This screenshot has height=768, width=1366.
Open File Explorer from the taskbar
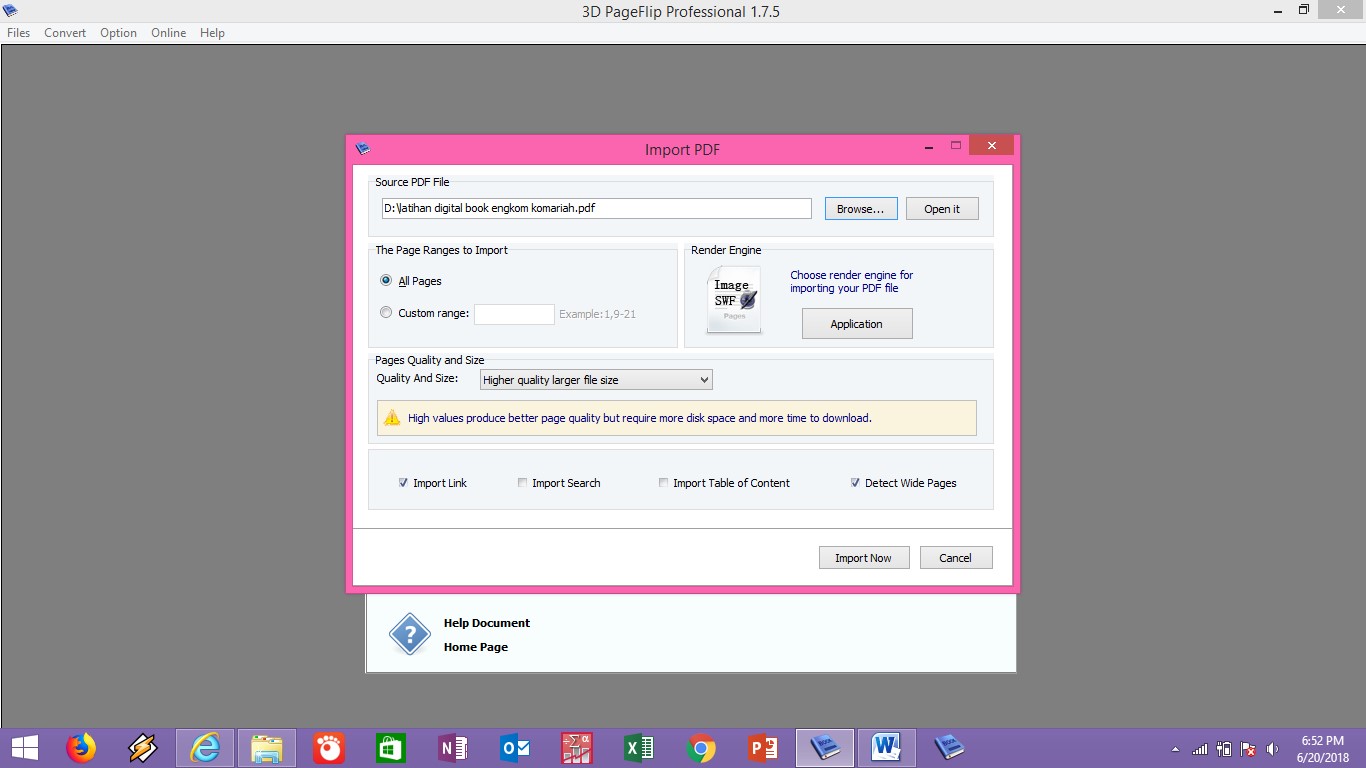(x=267, y=748)
